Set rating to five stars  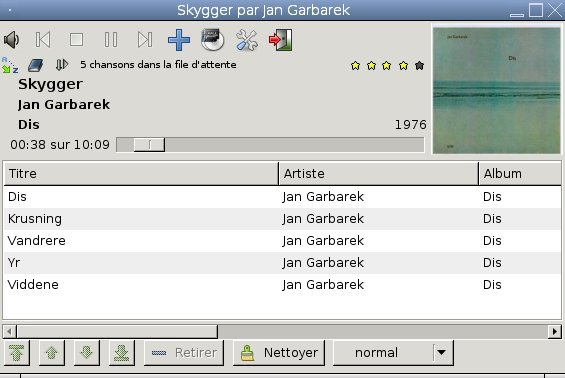click(419, 66)
